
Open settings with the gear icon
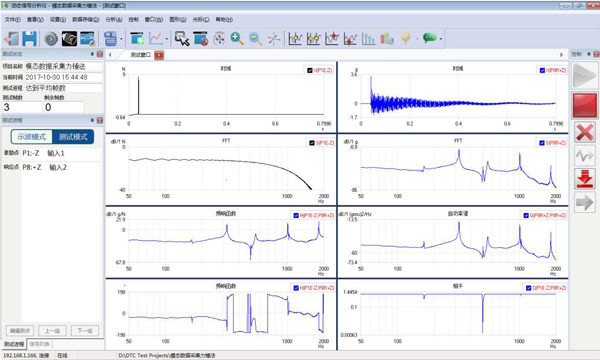coord(51,39)
